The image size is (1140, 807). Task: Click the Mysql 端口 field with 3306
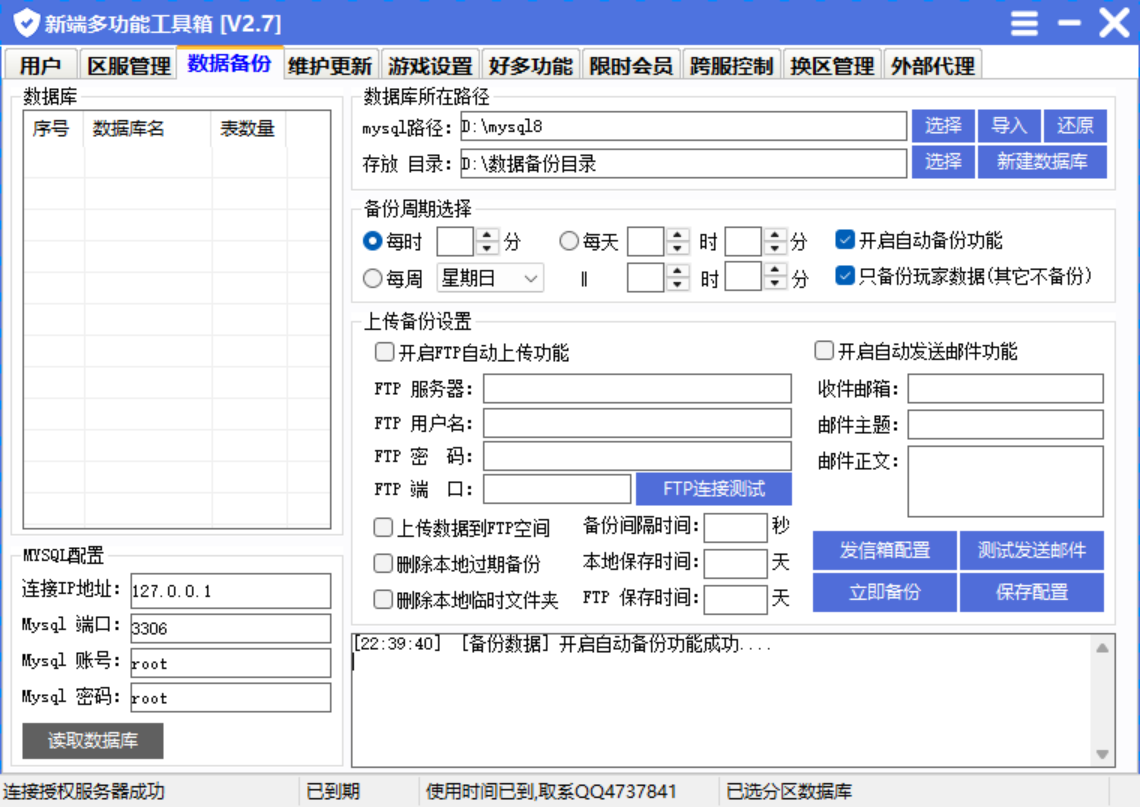pos(230,628)
